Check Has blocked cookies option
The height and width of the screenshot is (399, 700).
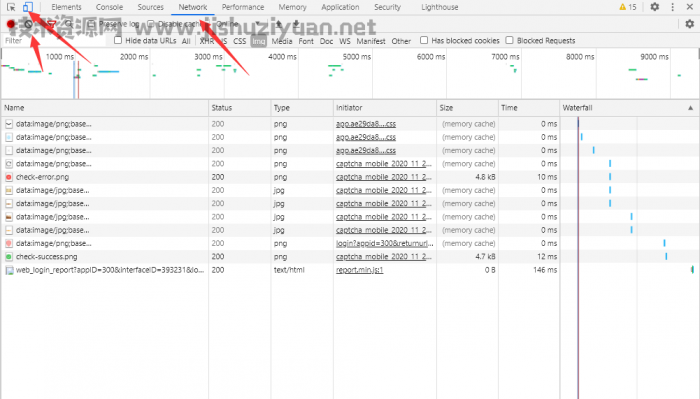click(424, 40)
